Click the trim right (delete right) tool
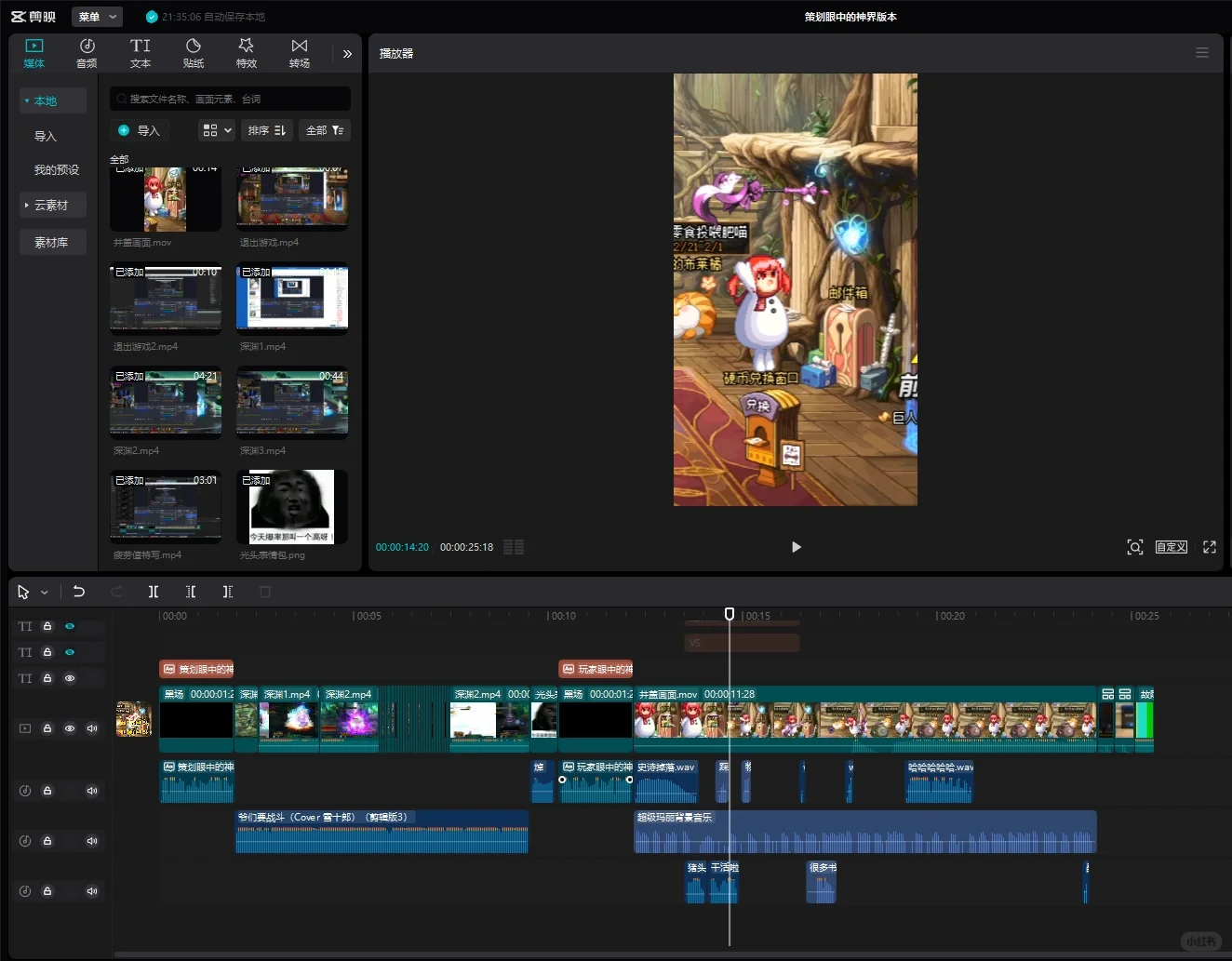Image resolution: width=1232 pixels, height=961 pixels. (228, 592)
